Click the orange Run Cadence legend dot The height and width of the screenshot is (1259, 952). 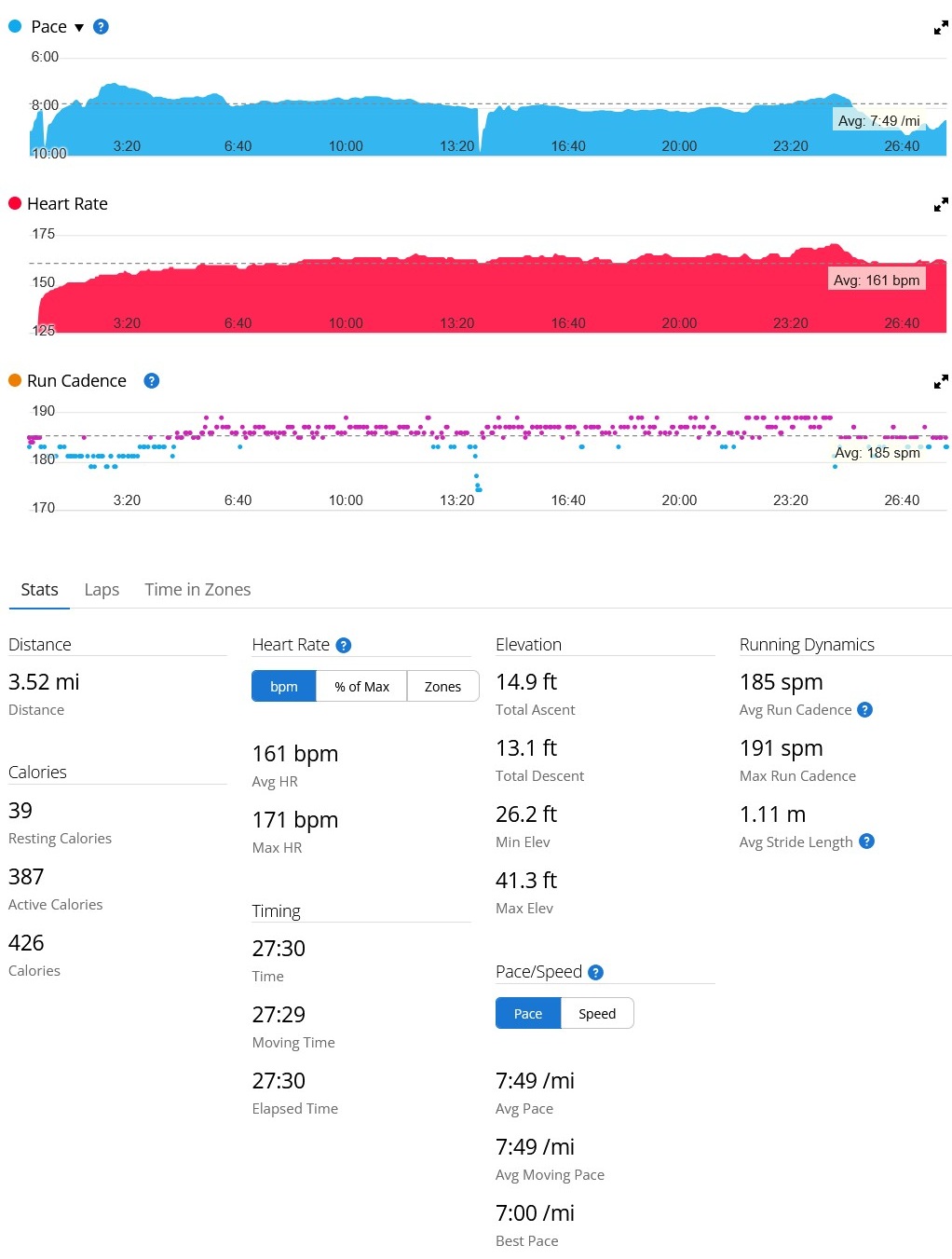15,380
